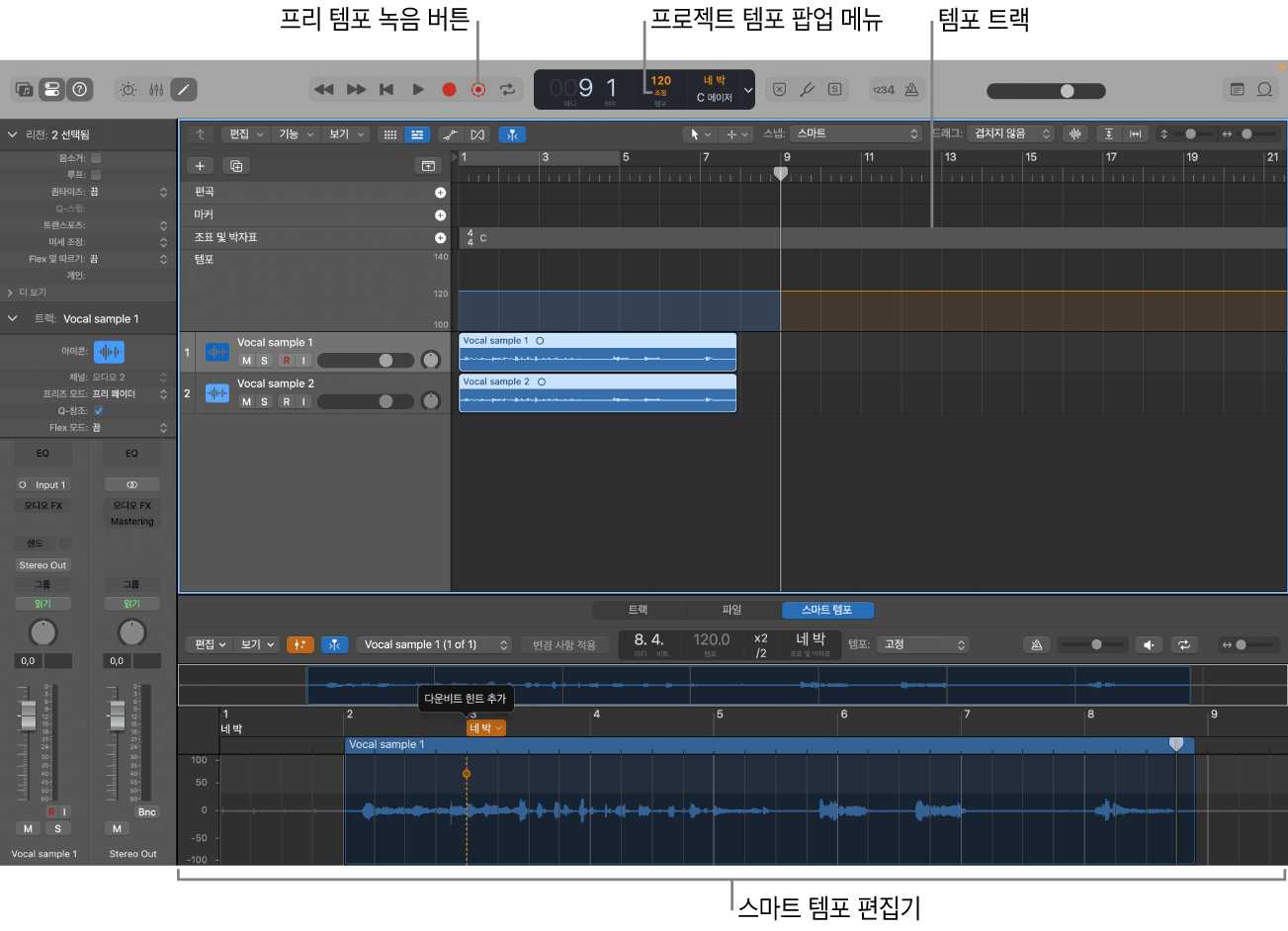Click the 변경 사항 적용 button

click(564, 645)
